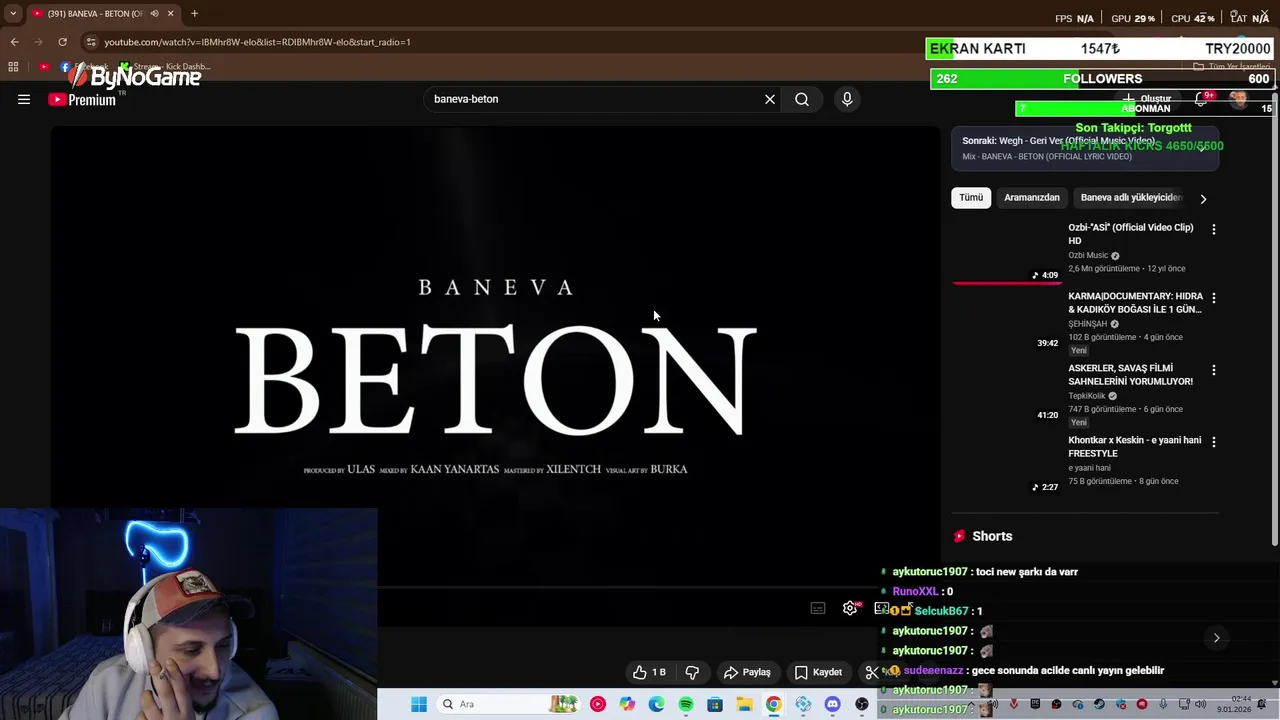Close the BANEVA - BETON tab
Screen dimensions: 1280x720
(170, 13)
